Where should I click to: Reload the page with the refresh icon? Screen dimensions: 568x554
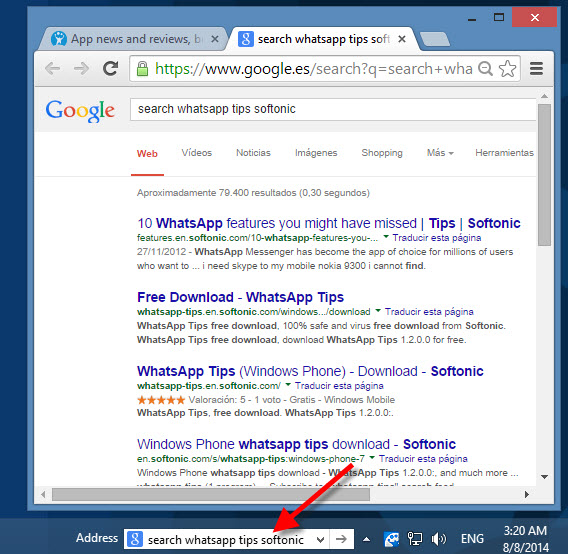coord(110,68)
